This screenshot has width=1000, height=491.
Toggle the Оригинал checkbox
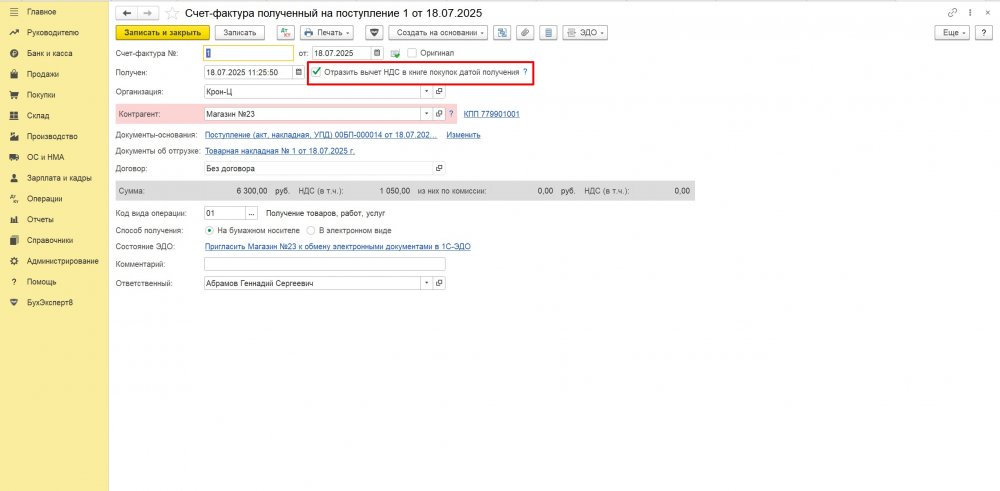pos(412,53)
